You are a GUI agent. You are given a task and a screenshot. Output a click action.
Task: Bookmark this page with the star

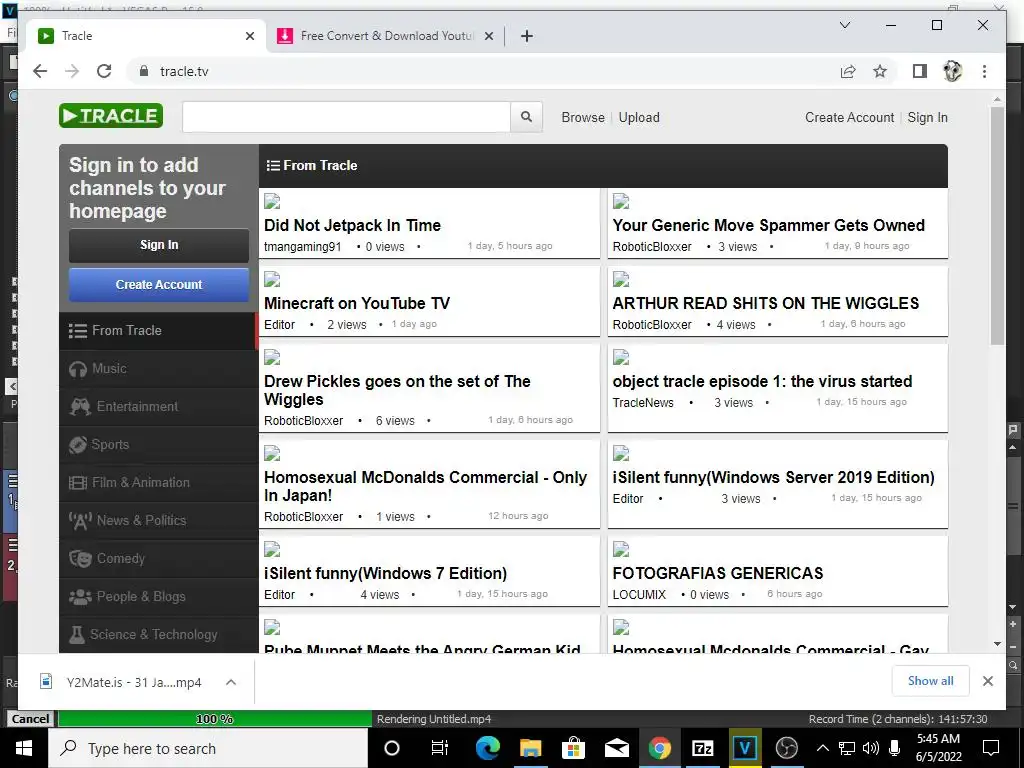(880, 71)
